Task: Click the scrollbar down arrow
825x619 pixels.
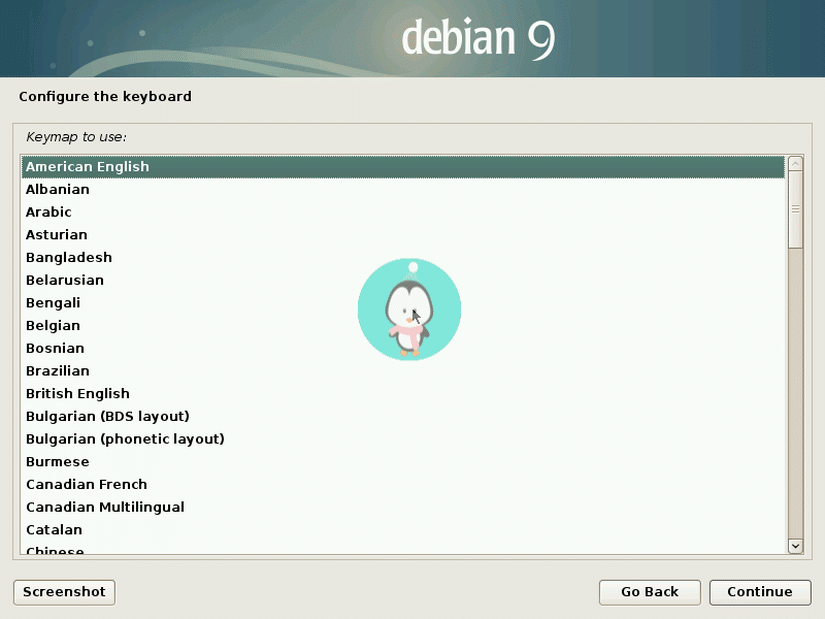Action: tap(796, 547)
